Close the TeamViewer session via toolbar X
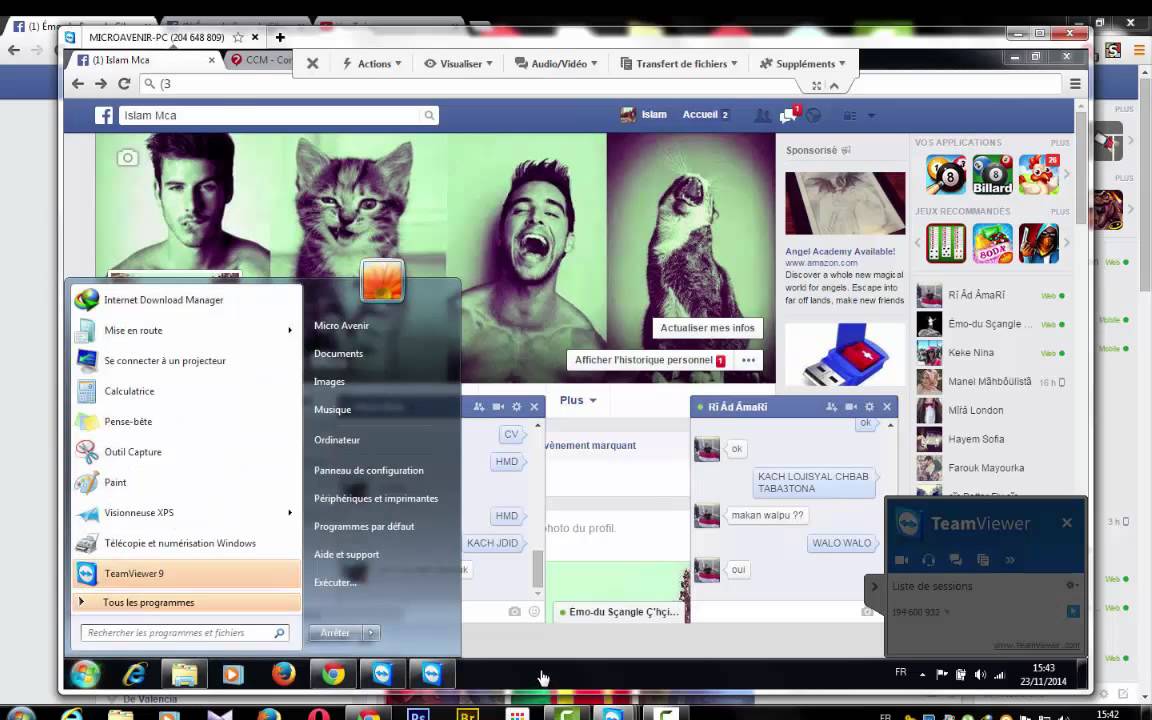 click(312, 64)
